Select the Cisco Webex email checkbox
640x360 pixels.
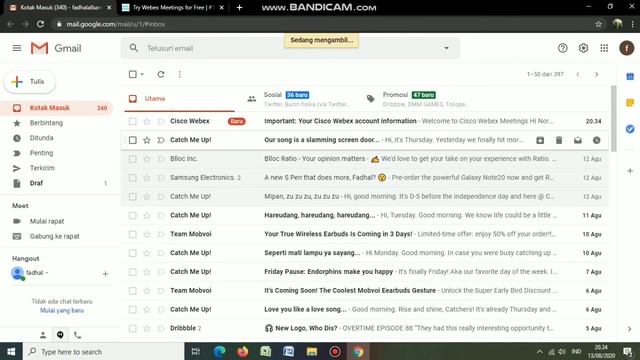[133, 121]
